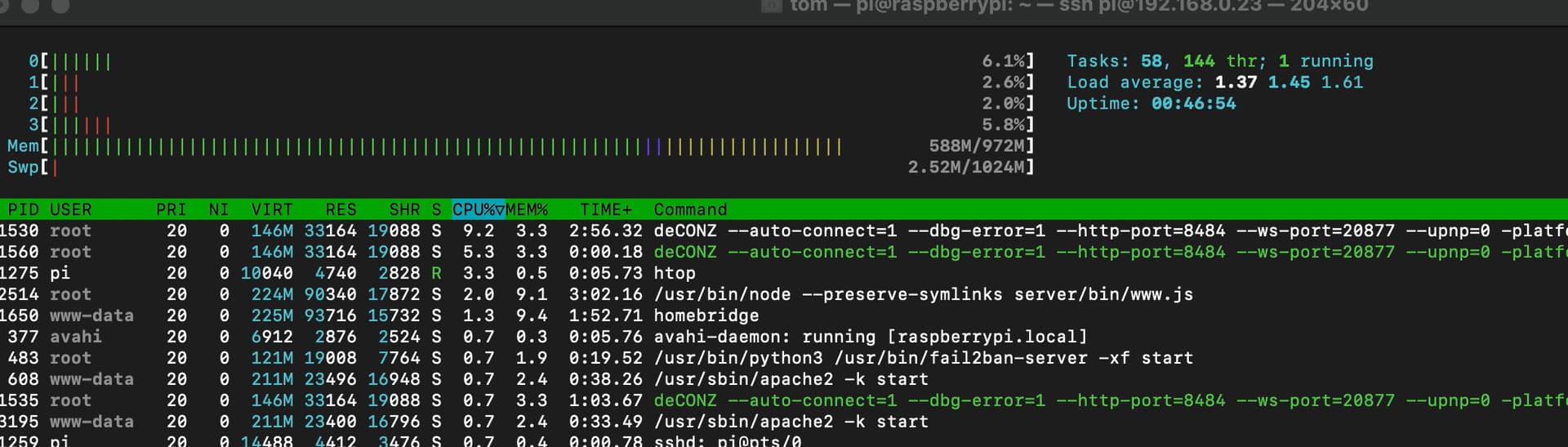Click the SHR column header
This screenshot has width=1568, height=447.
pos(404,210)
